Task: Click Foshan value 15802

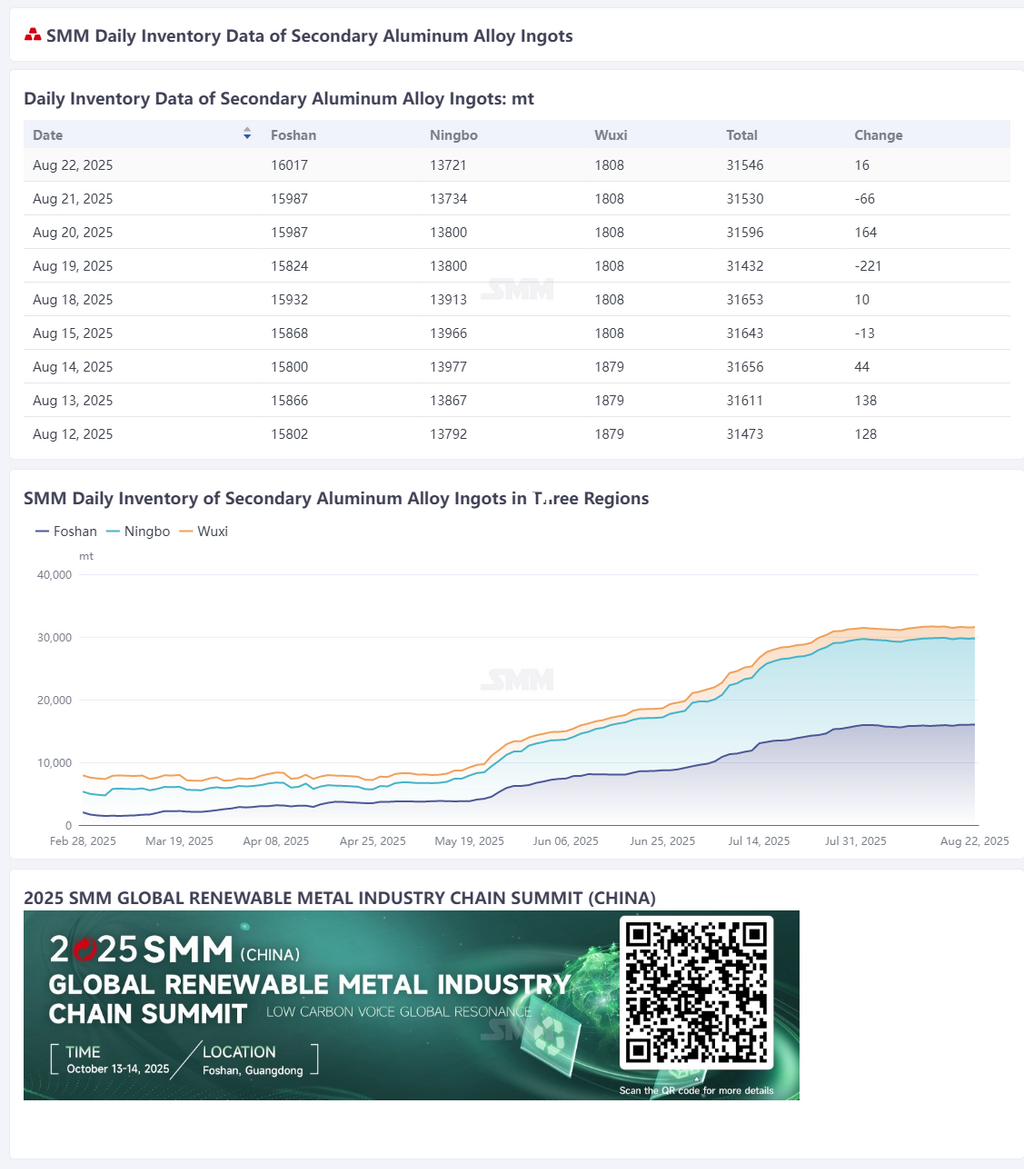Action: tap(289, 434)
